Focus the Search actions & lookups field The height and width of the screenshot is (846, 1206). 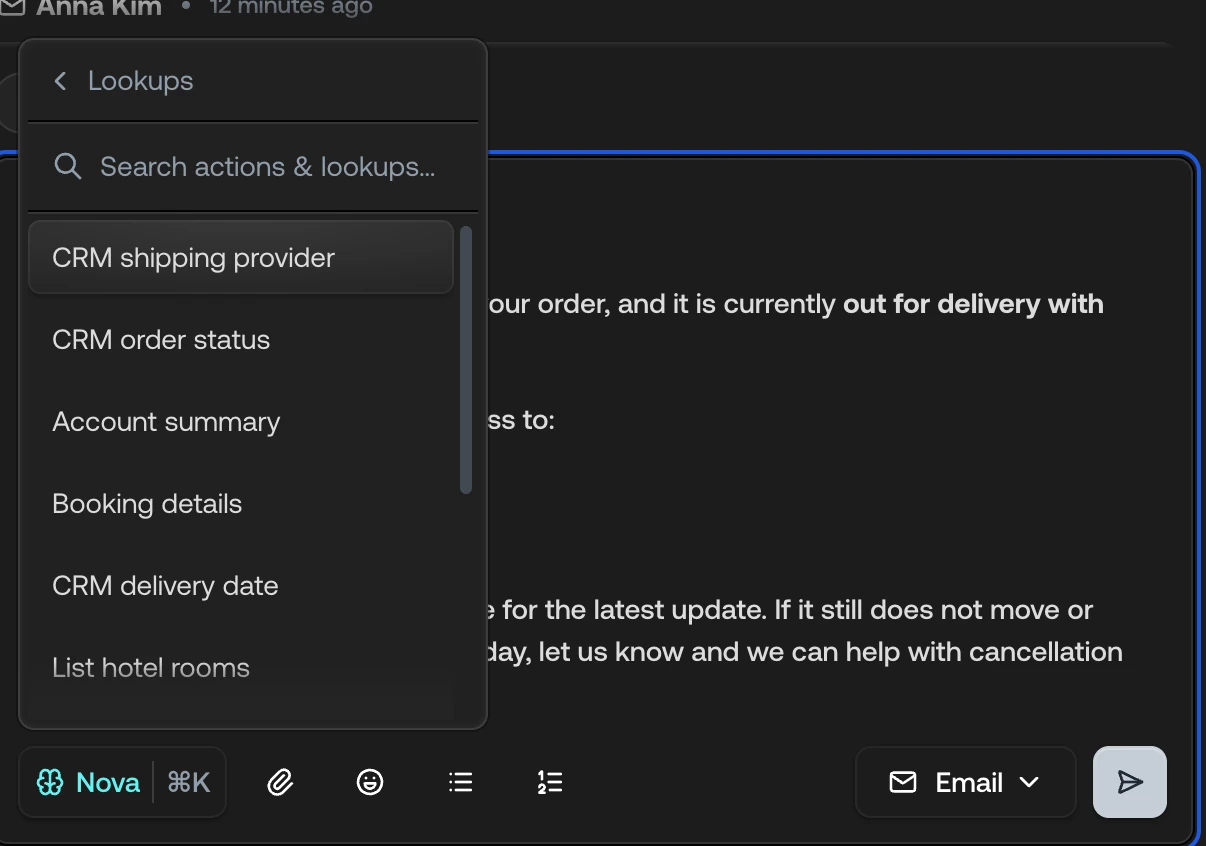[253, 167]
